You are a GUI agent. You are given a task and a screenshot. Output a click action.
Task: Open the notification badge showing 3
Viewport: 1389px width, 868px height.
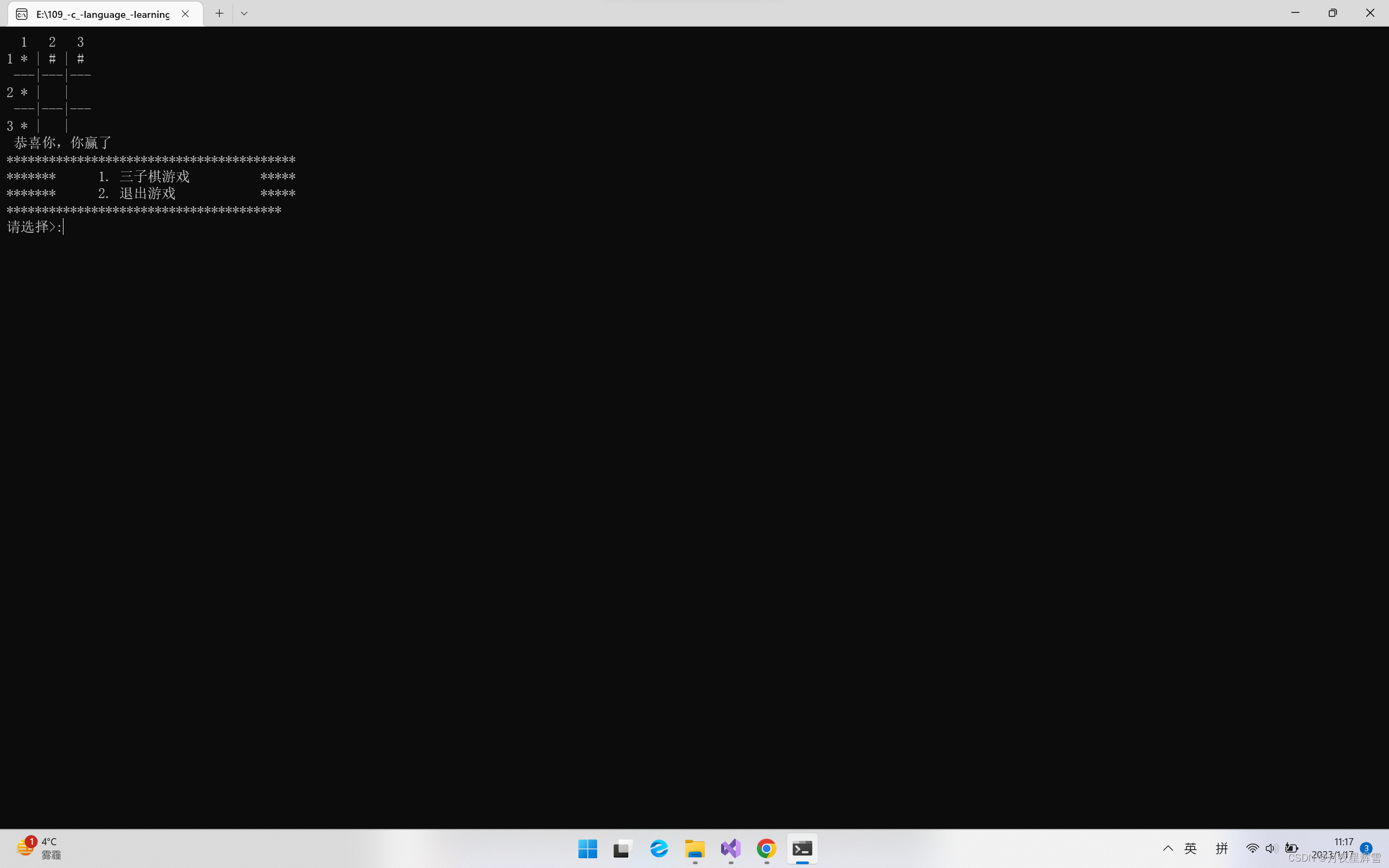[1366, 848]
